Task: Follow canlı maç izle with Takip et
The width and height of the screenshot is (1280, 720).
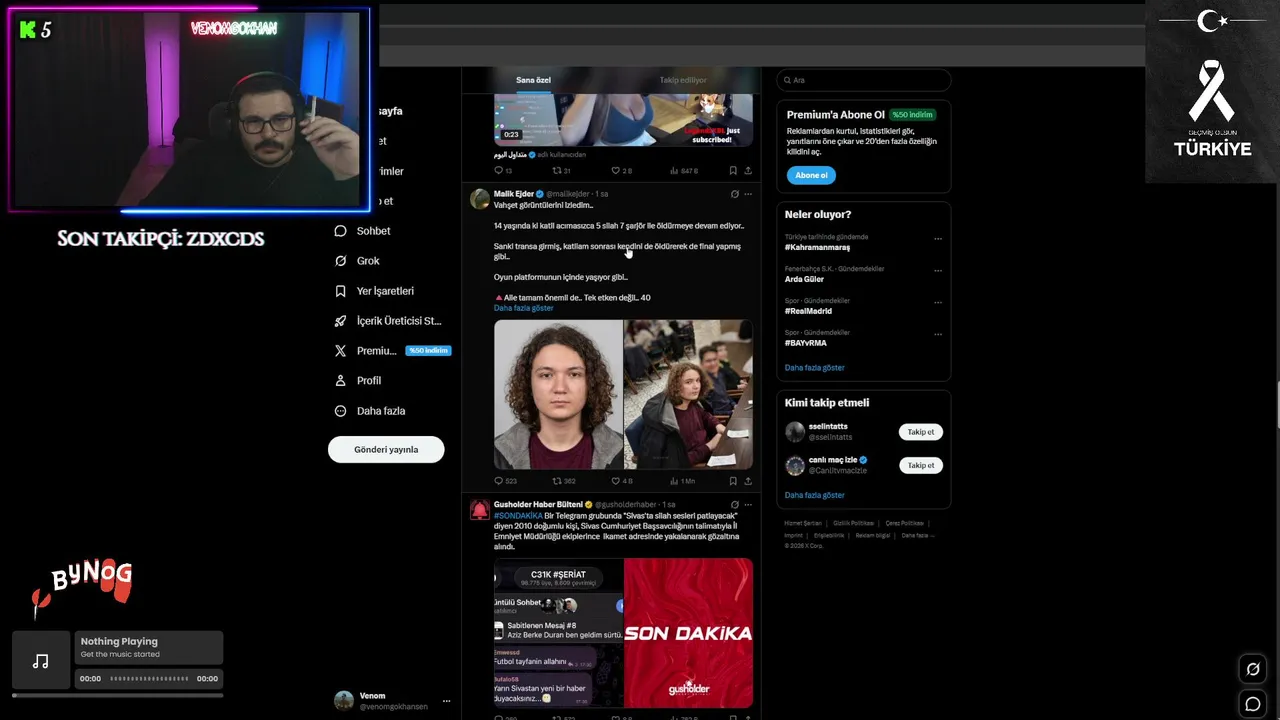Action: point(921,465)
